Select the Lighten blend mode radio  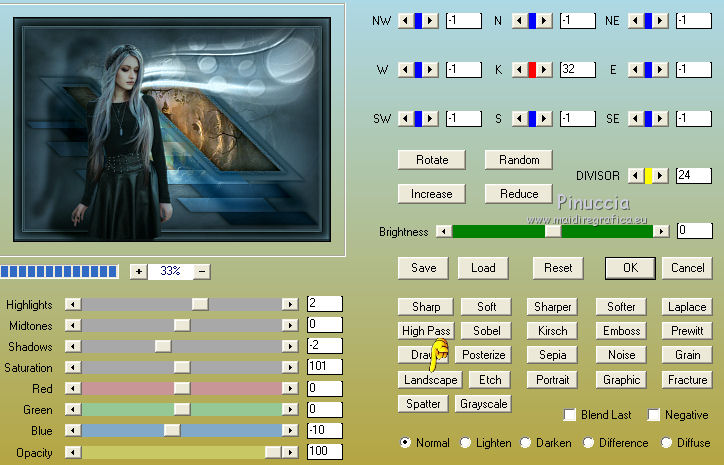click(465, 442)
